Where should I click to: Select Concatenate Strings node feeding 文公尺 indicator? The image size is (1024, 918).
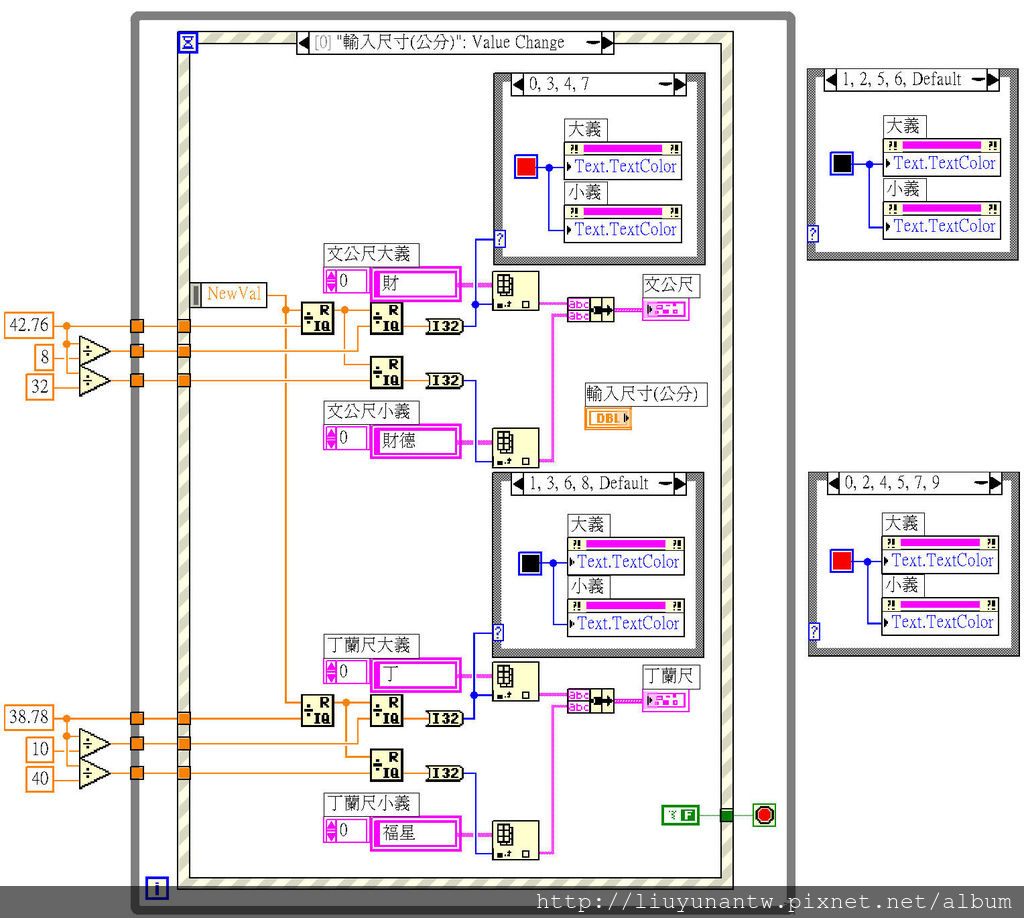[x=590, y=309]
